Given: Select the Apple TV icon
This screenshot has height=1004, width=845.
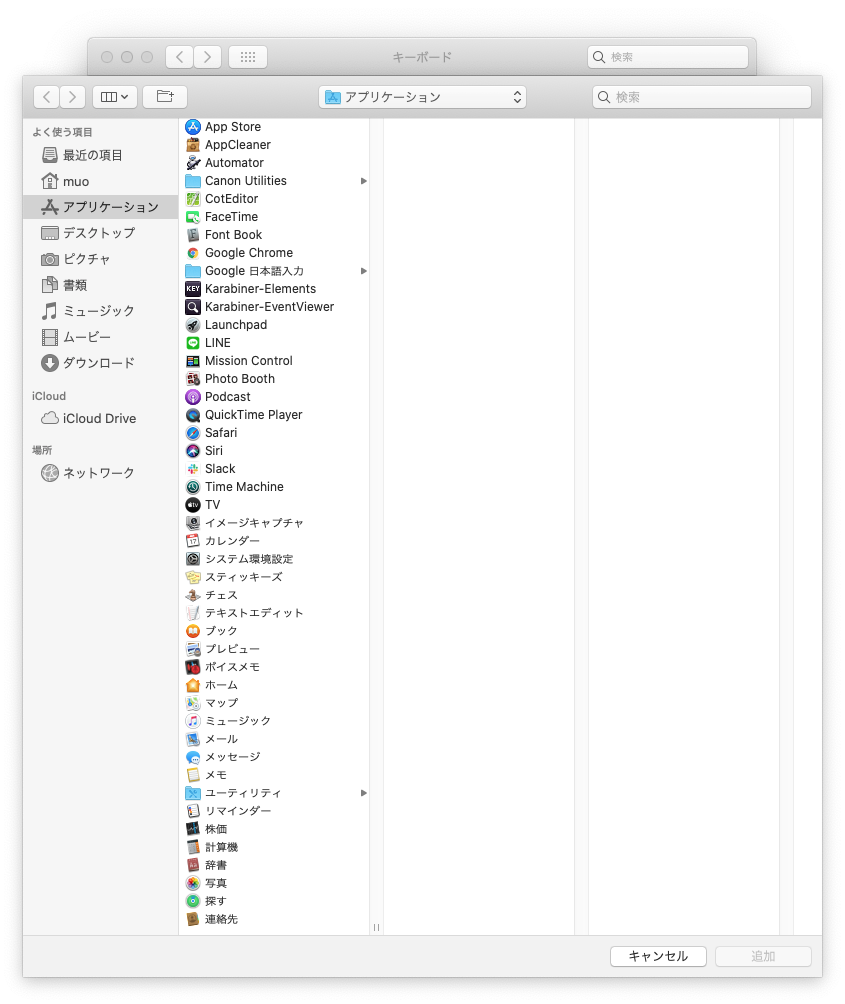Looking at the screenshot, I should coord(193,505).
